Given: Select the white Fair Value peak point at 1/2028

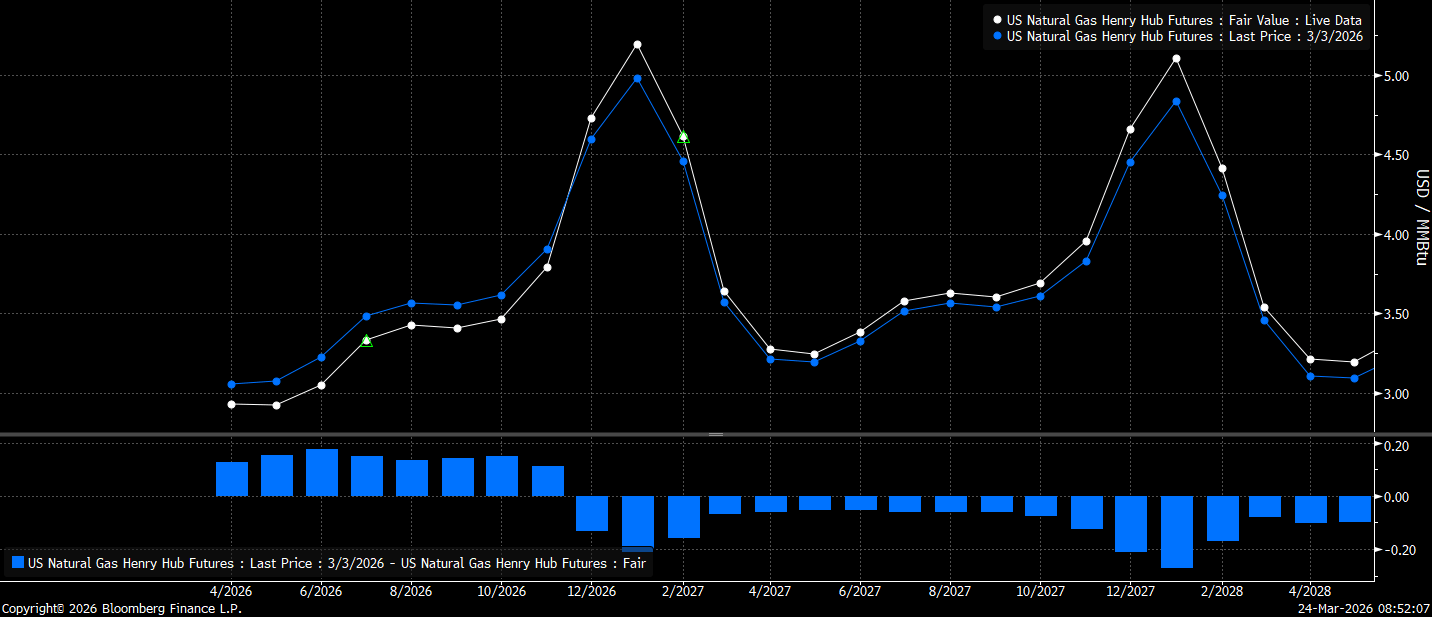Looking at the screenshot, I should tap(1176, 58).
